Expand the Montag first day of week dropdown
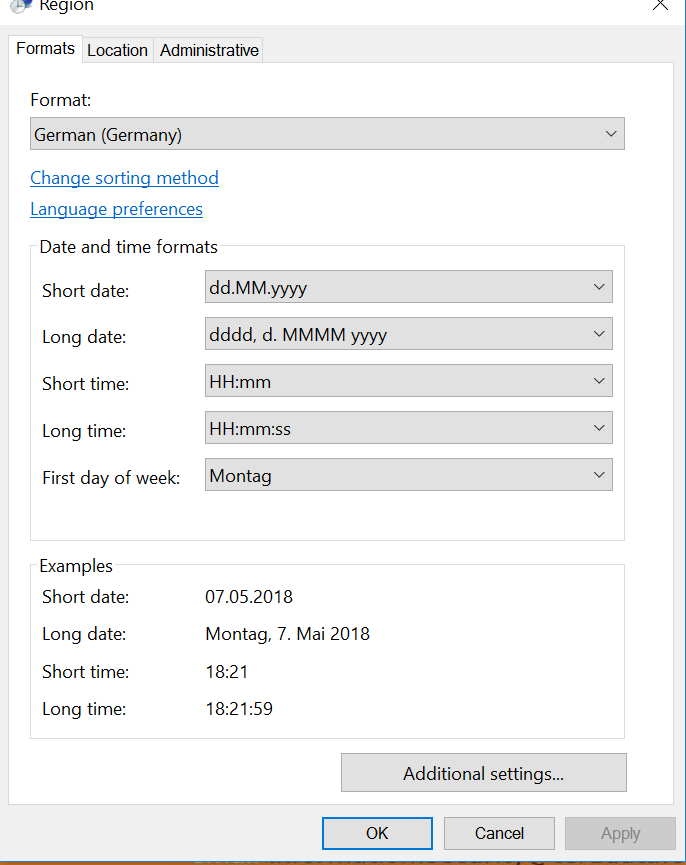The width and height of the screenshot is (686, 865). 408,476
